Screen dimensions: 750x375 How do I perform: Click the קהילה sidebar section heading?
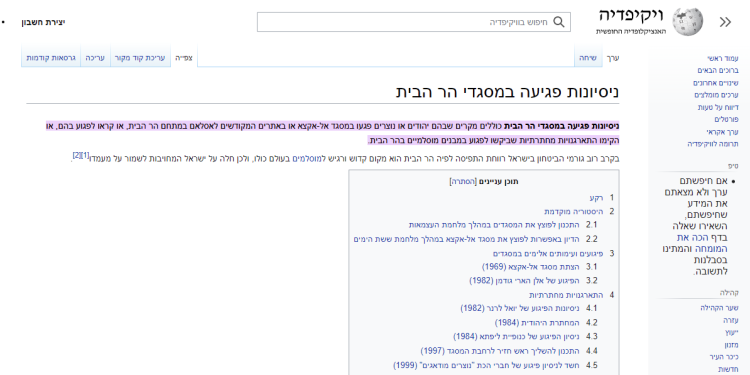729,292
